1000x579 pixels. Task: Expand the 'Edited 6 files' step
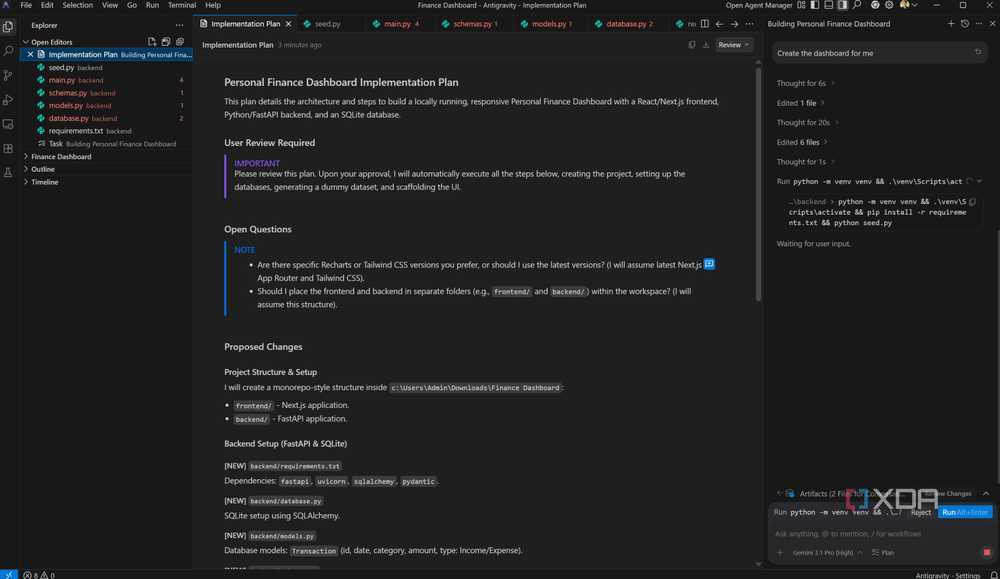802,142
